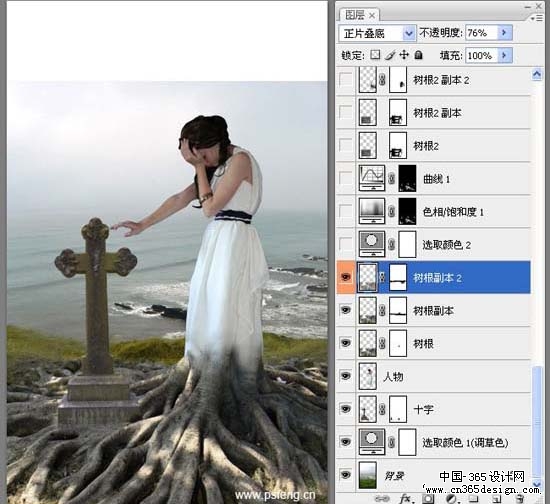
Task: Click the 不透明度 76% value field
Action: [482, 33]
